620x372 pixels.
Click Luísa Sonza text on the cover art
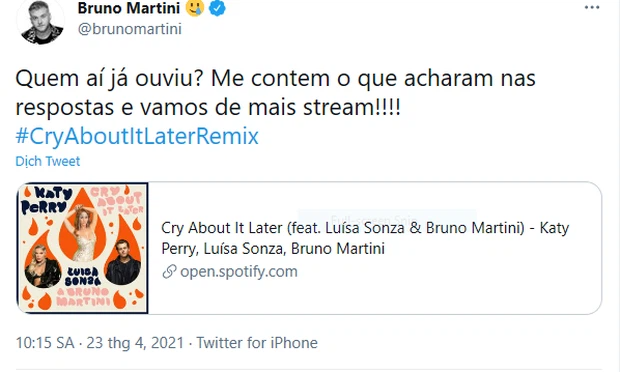pos(83,276)
